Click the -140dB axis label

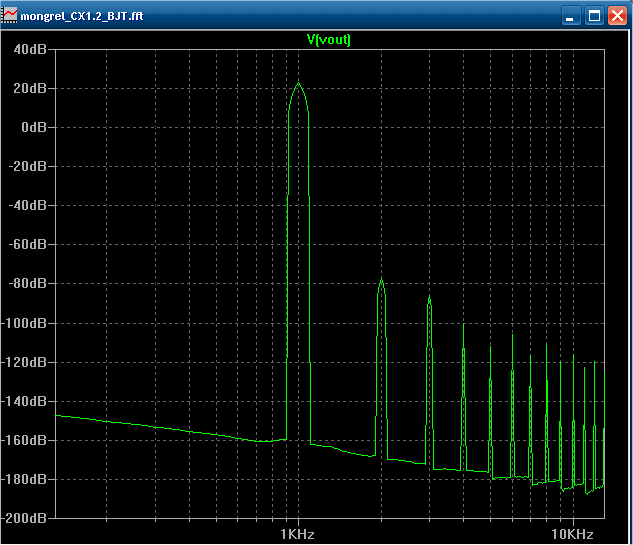(24, 401)
